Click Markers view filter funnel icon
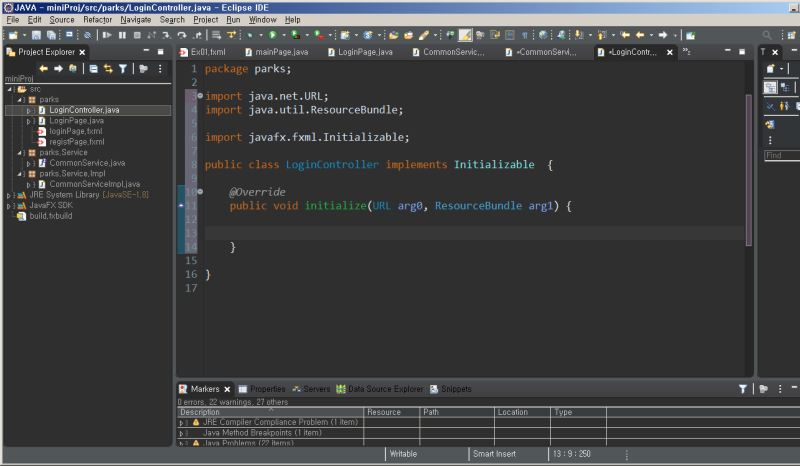Viewport: 800px width, 466px height. [x=743, y=389]
